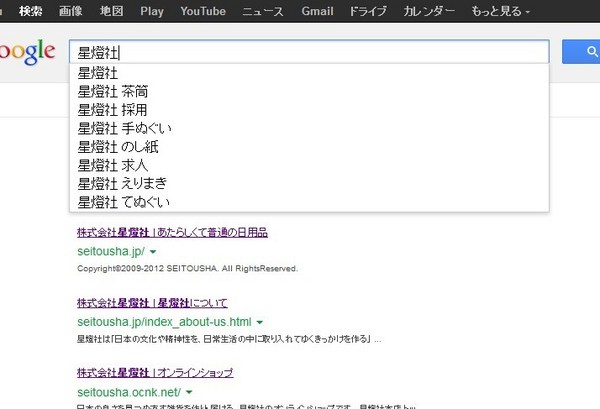Open カレンダー in the top navigation bar
The height and width of the screenshot is (409, 600).
429,11
